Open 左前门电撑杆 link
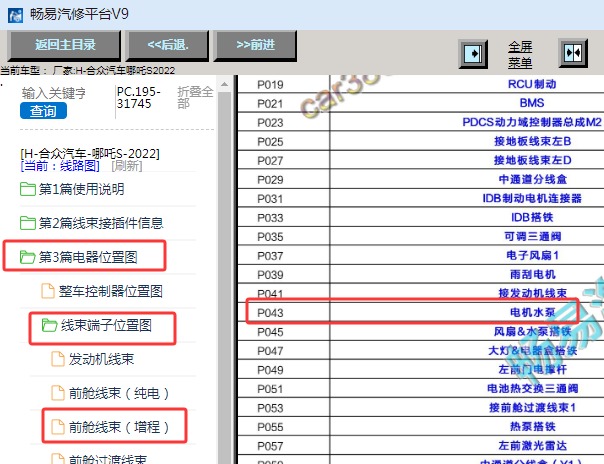The width and height of the screenshot is (604, 464). pyautogui.click(x=532, y=369)
